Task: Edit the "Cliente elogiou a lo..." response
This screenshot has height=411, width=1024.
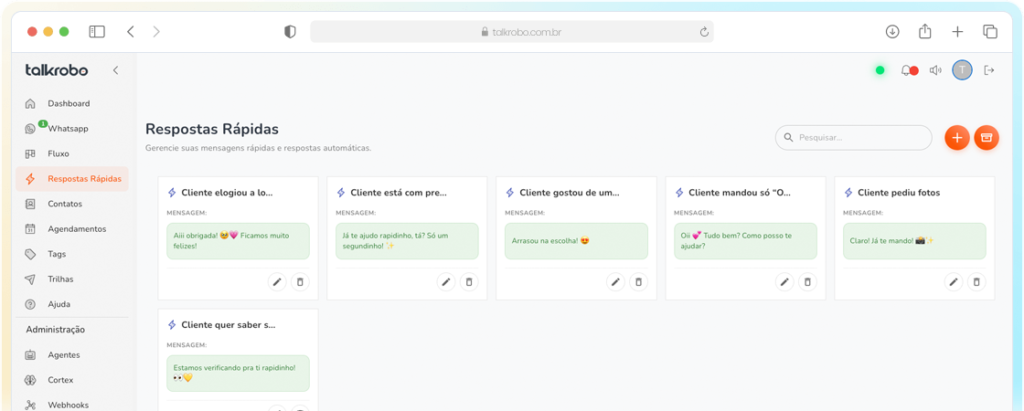Action: pyautogui.click(x=277, y=282)
